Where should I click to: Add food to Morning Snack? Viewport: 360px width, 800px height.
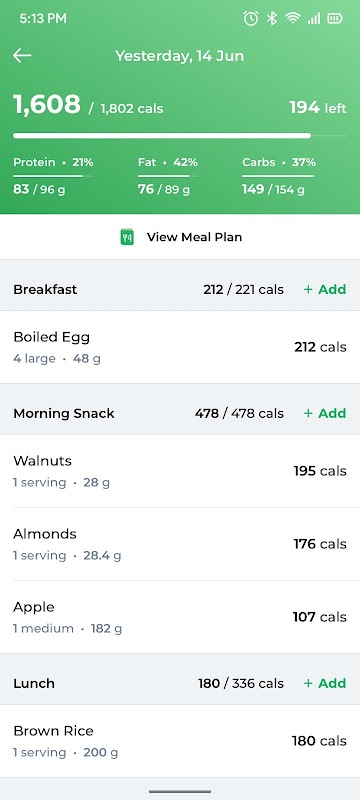pyautogui.click(x=325, y=413)
